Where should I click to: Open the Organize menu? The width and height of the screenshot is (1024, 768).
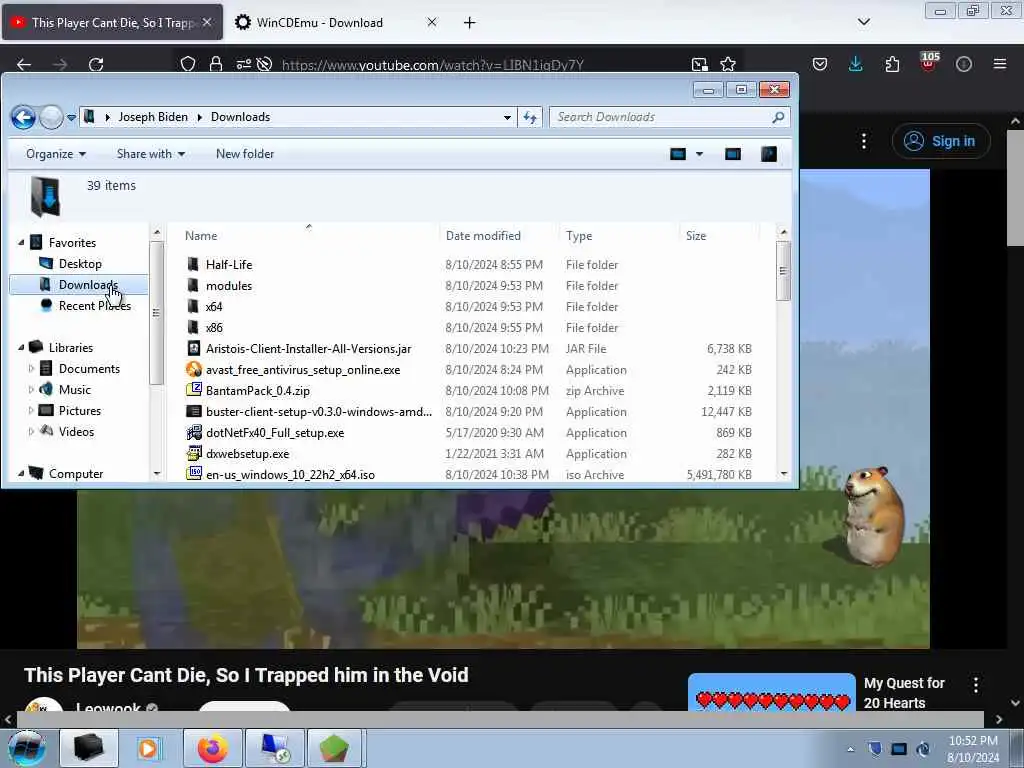click(56, 154)
